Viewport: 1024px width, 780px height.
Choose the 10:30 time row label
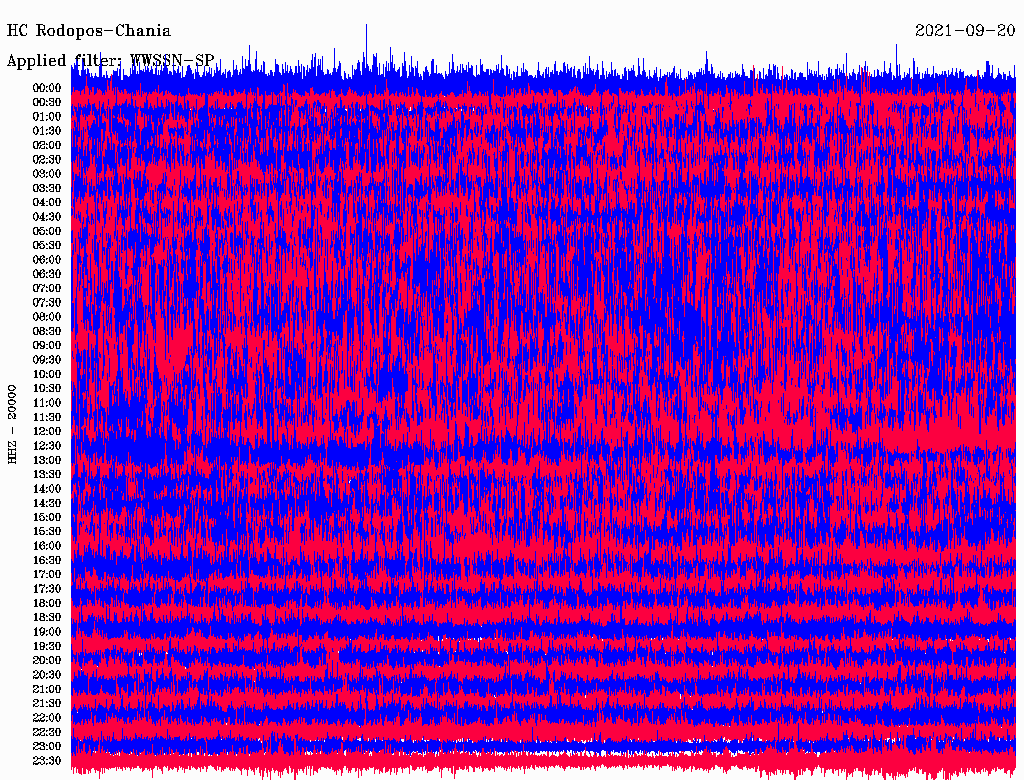point(47,389)
